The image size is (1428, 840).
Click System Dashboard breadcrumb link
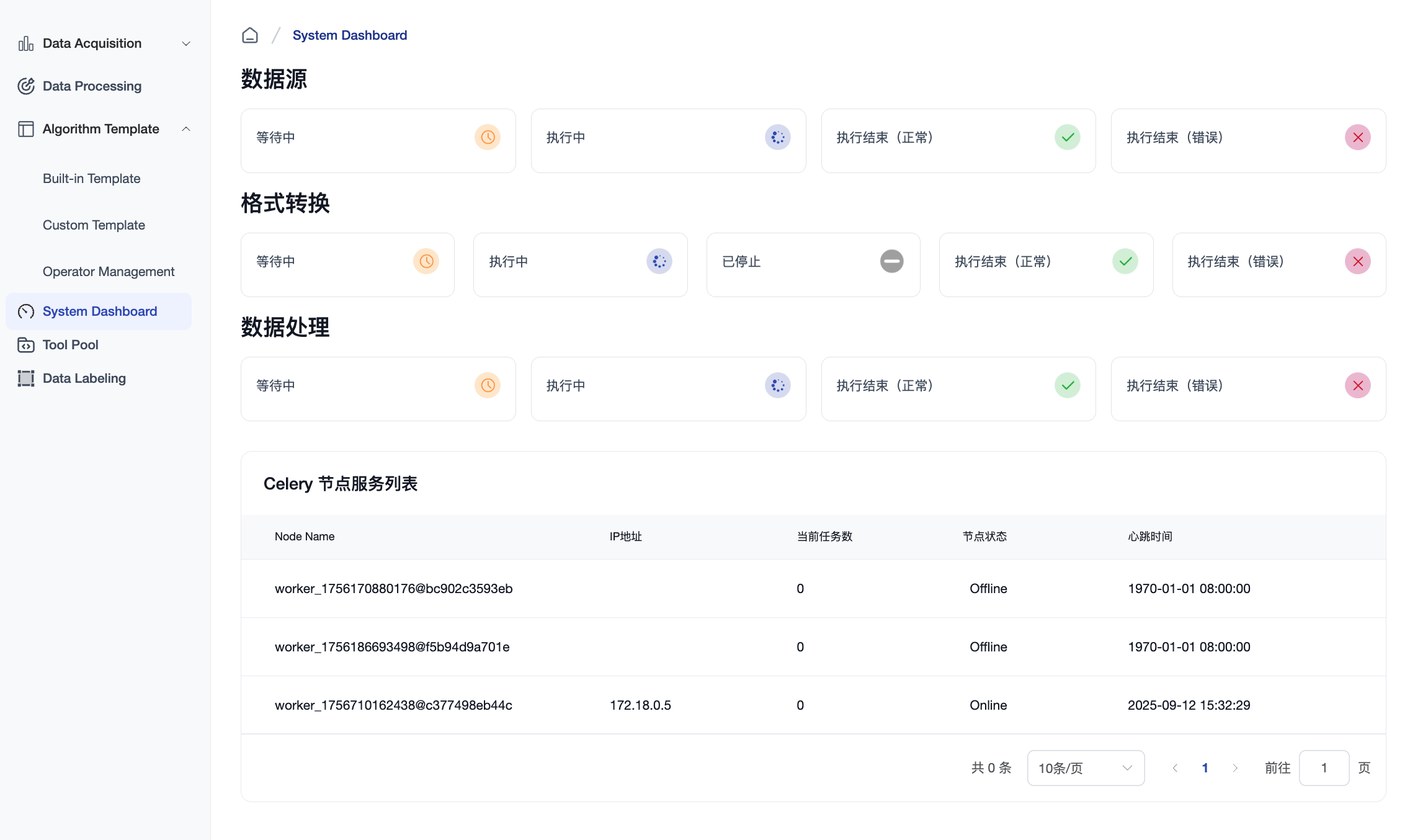(350, 35)
